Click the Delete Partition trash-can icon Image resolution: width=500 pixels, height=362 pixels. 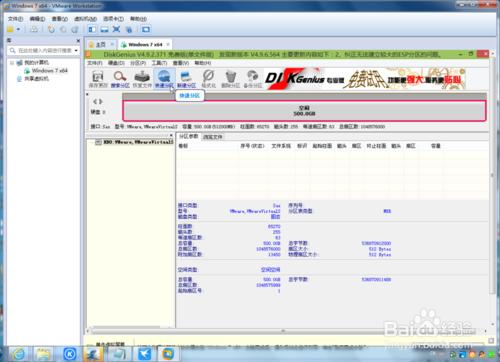pos(231,79)
